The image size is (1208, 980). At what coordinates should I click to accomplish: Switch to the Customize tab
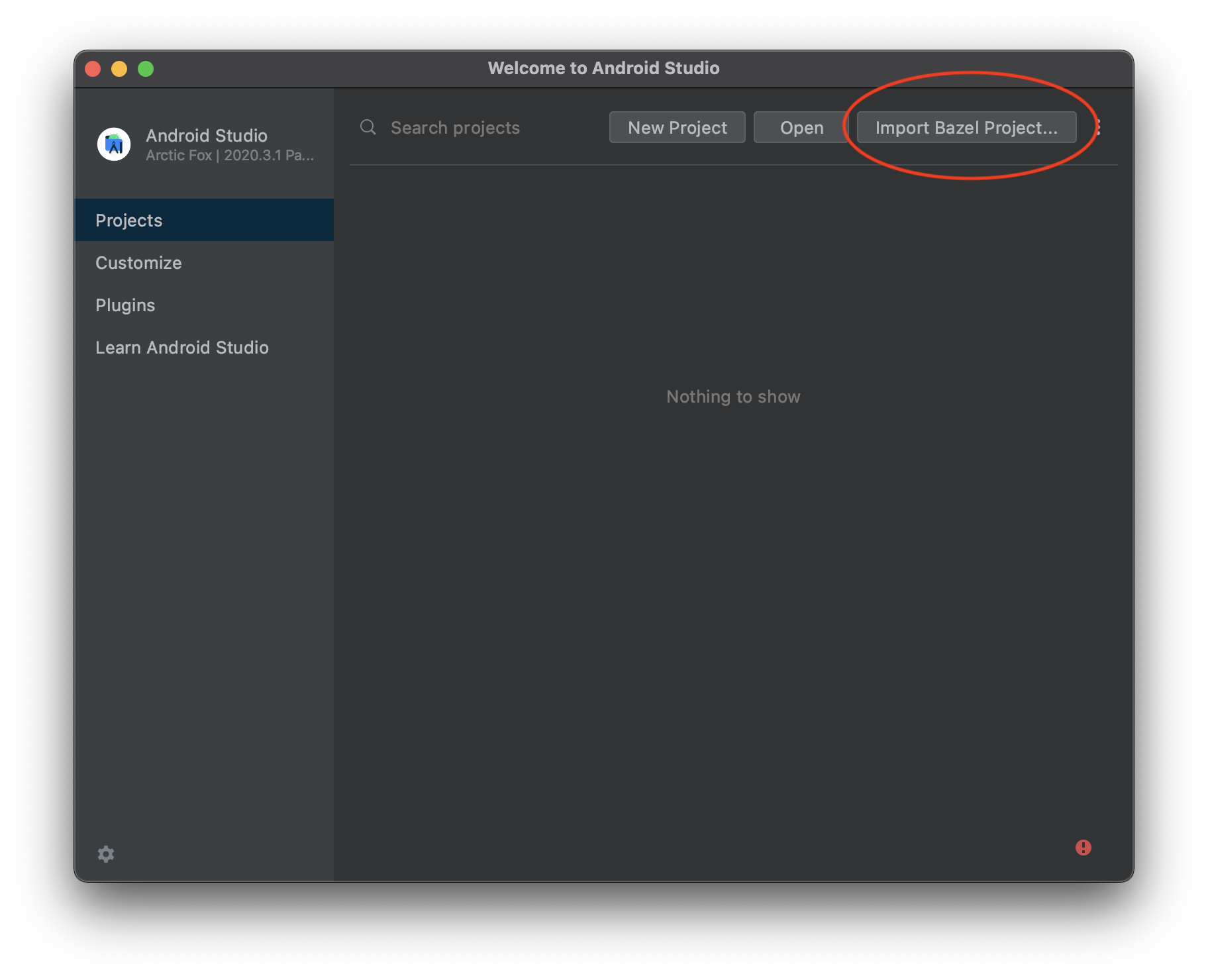click(x=204, y=262)
